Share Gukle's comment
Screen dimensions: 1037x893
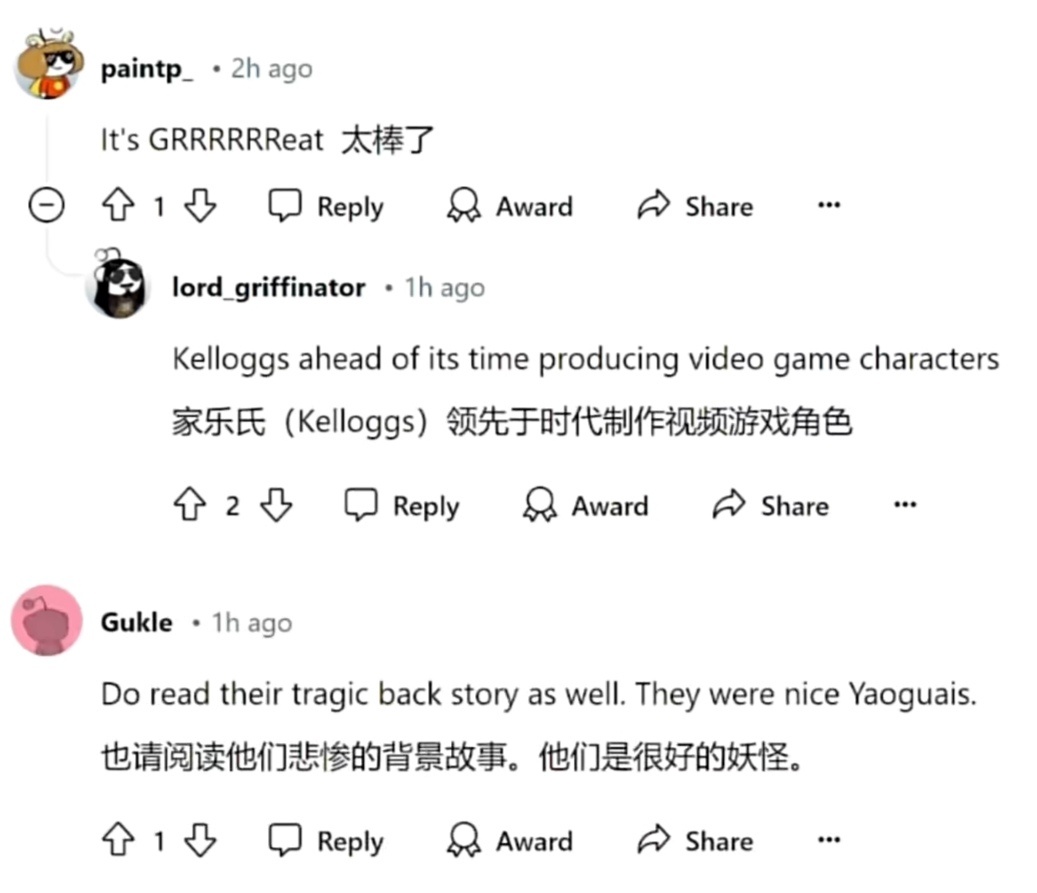pos(695,841)
